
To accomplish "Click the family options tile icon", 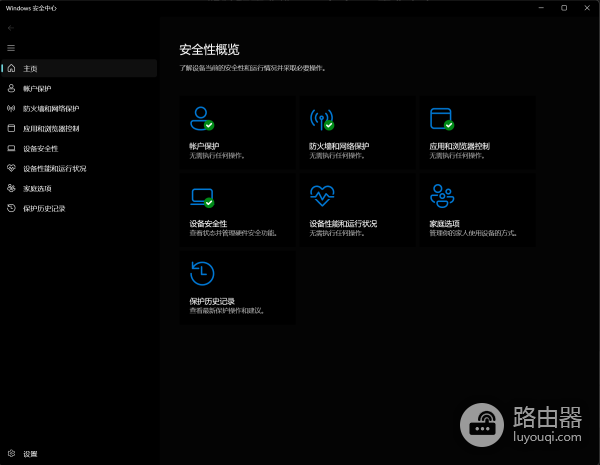I will [442, 196].
